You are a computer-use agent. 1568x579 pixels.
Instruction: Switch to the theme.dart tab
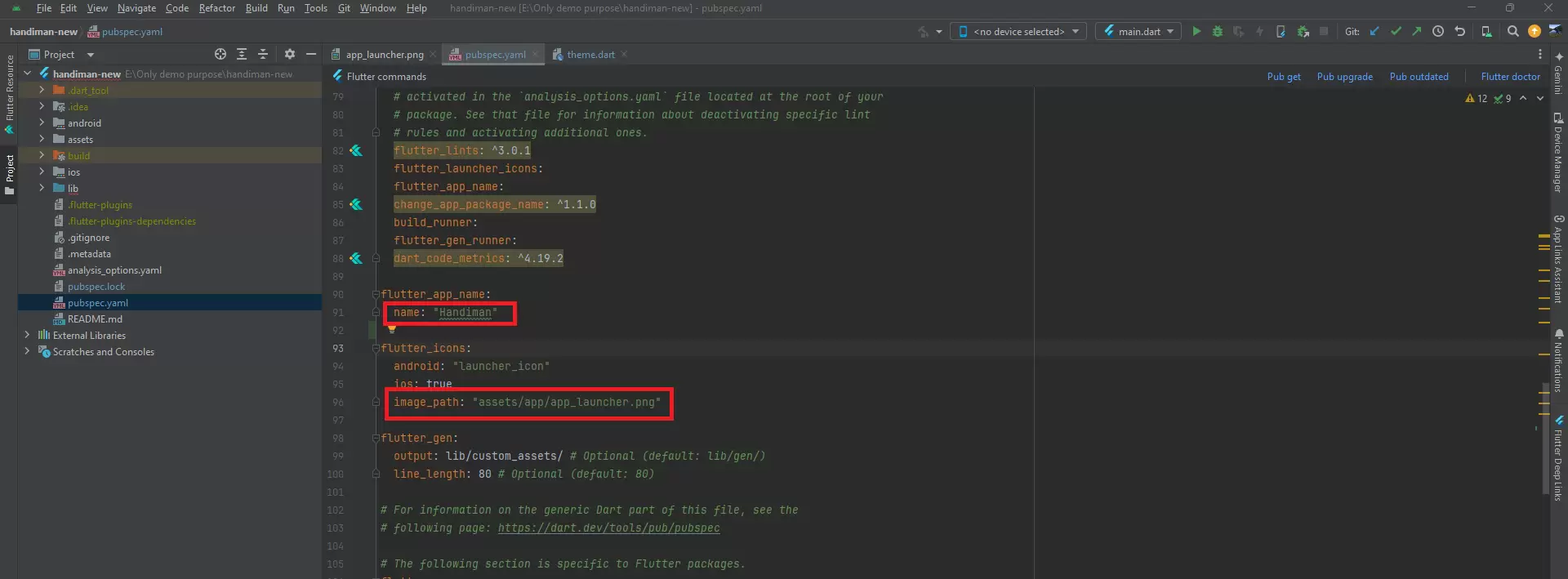click(590, 55)
